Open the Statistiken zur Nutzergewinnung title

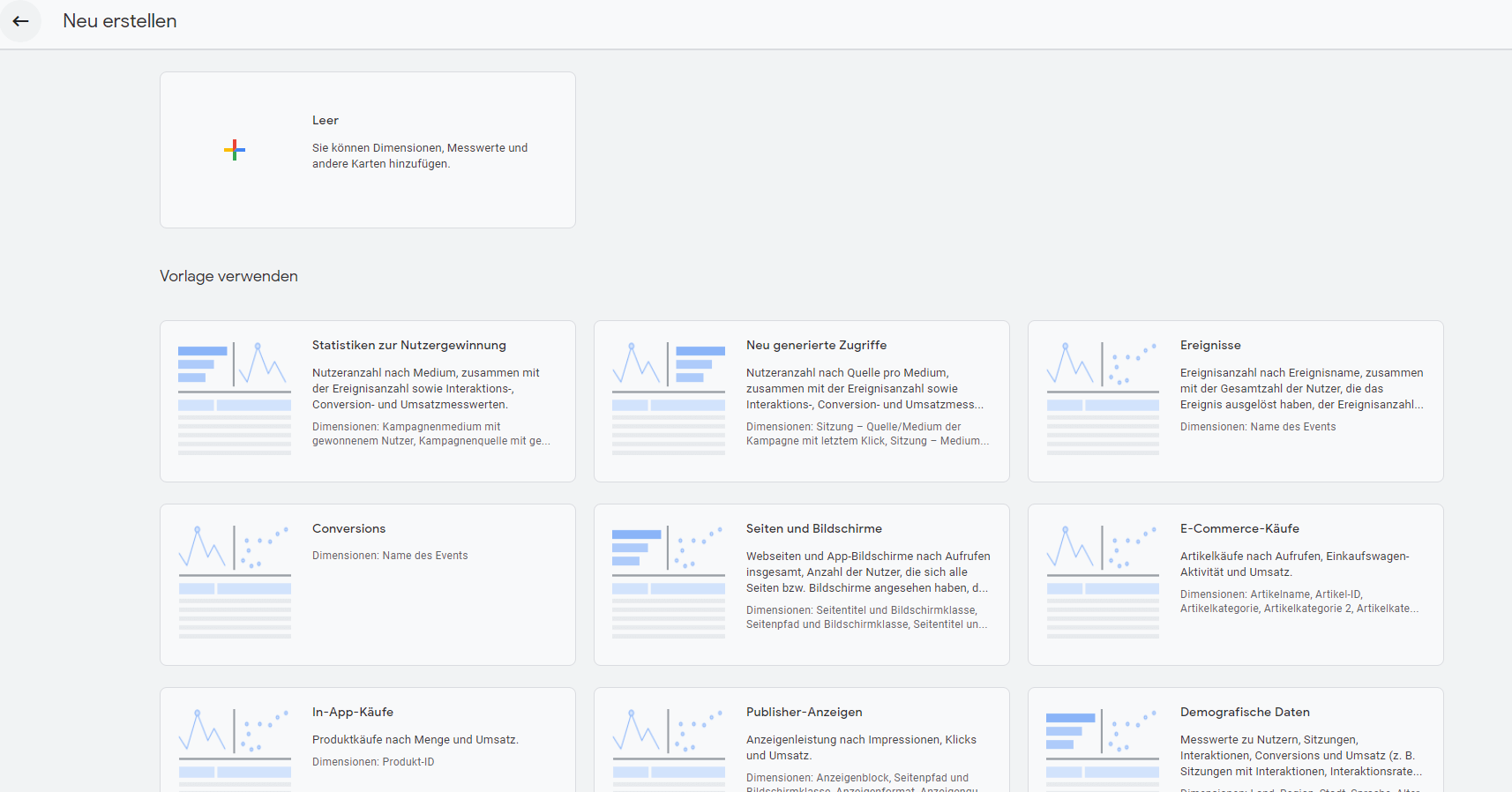(409, 346)
